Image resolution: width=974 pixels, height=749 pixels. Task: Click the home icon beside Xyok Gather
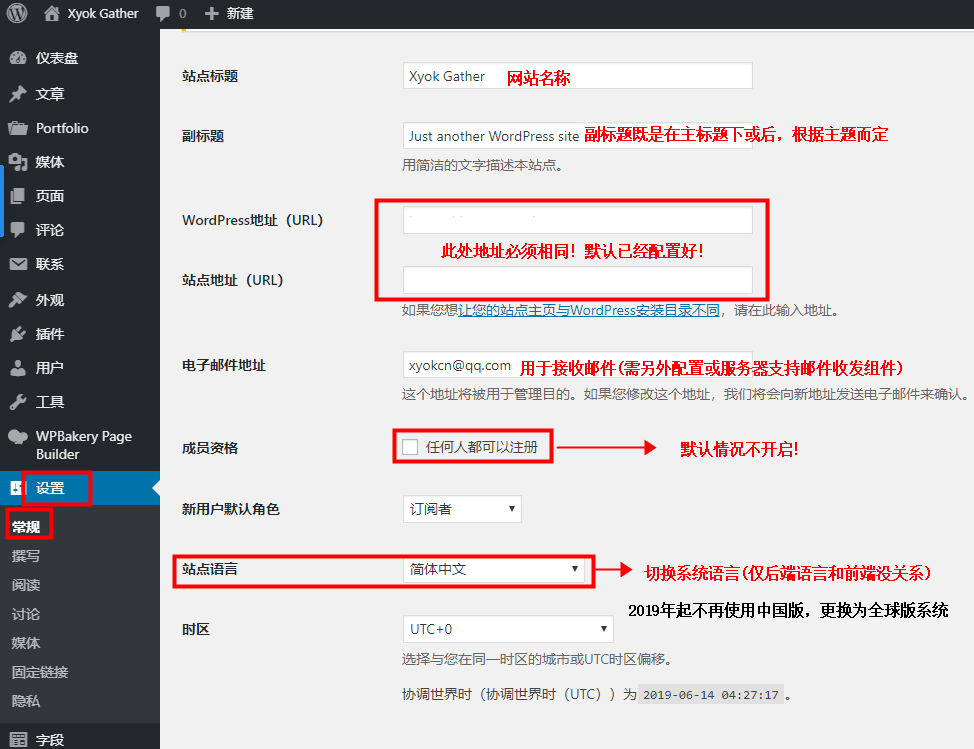coord(52,13)
